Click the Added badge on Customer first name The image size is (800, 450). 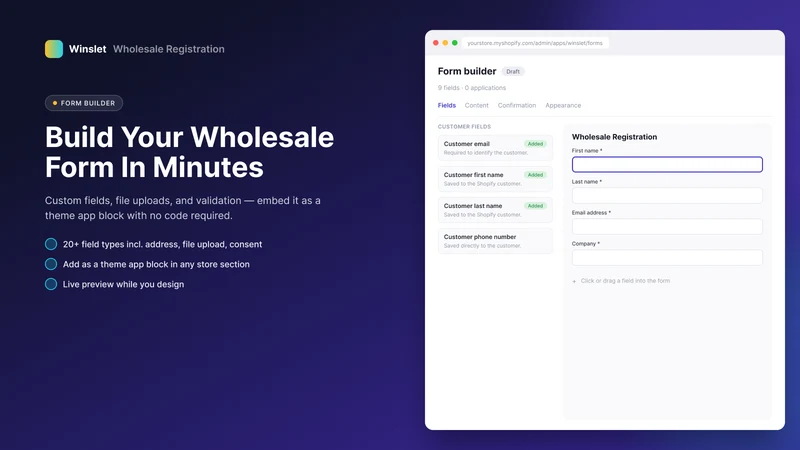click(x=535, y=175)
